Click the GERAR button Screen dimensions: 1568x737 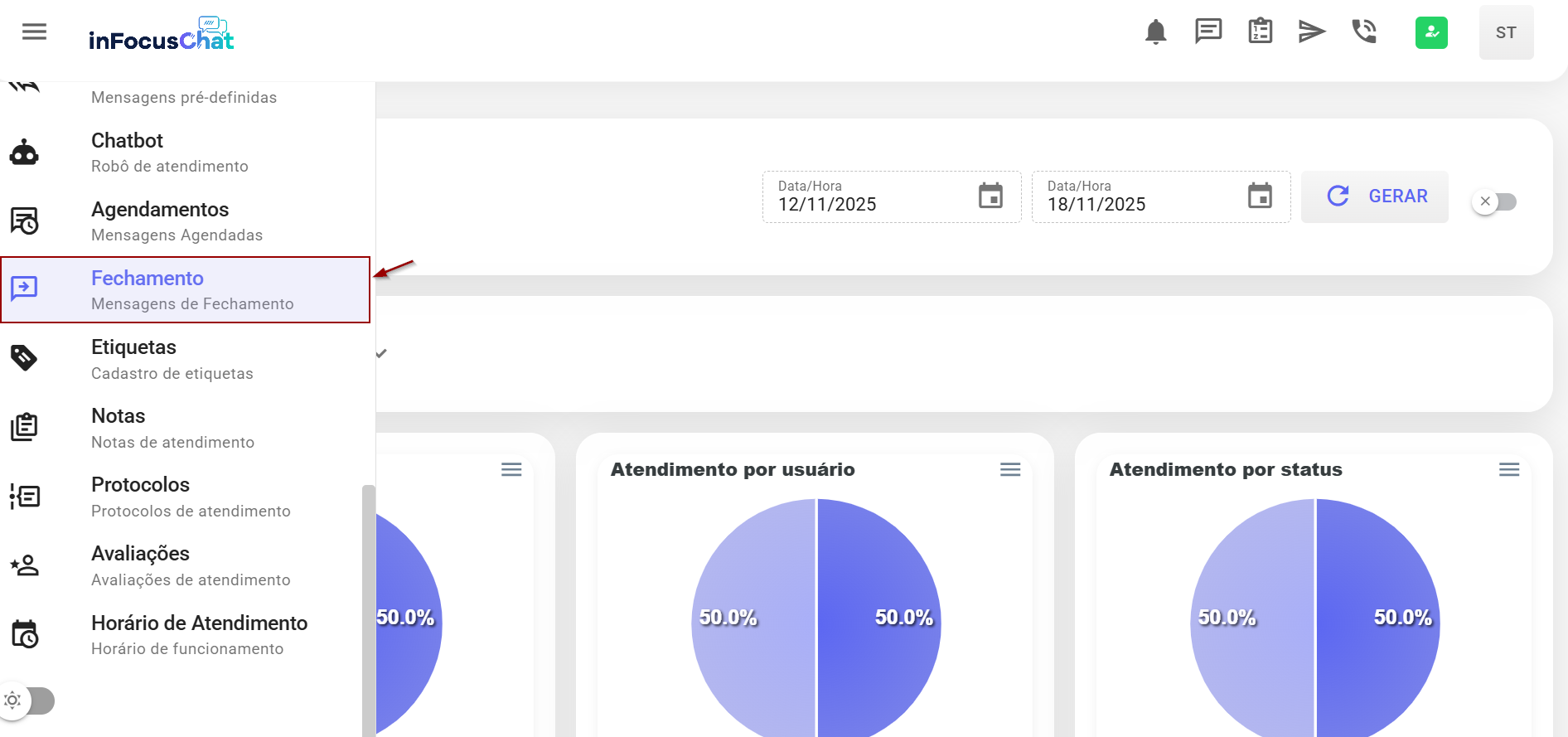tap(1374, 196)
